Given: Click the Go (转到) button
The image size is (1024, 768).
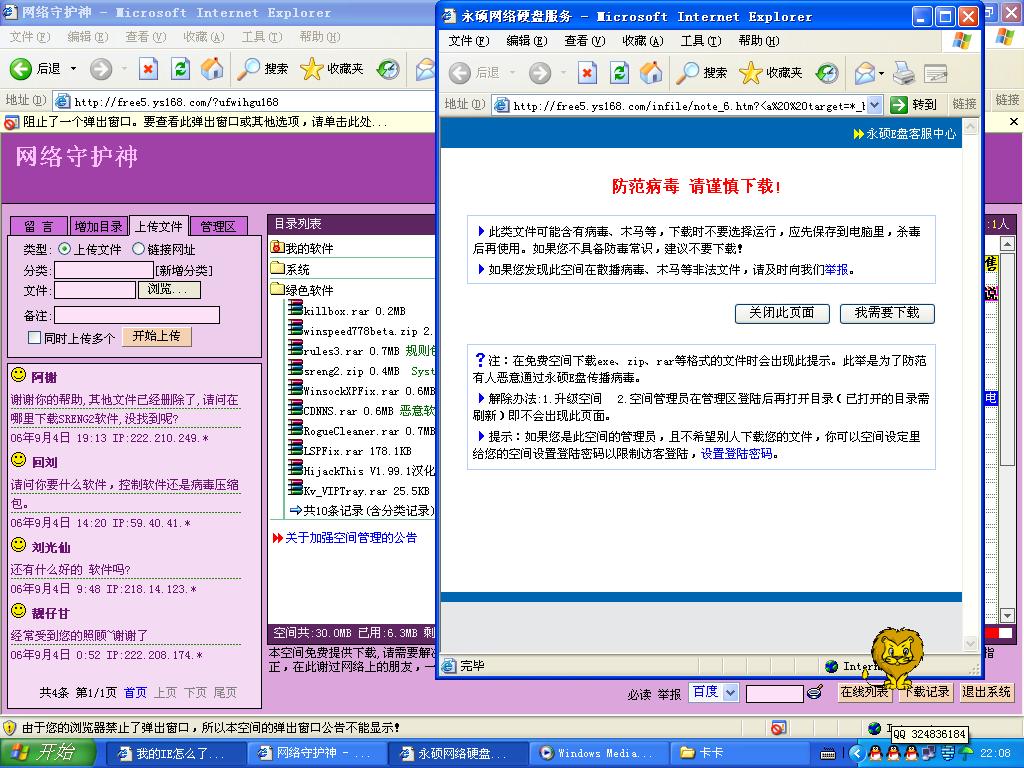Looking at the screenshot, I should (914, 104).
